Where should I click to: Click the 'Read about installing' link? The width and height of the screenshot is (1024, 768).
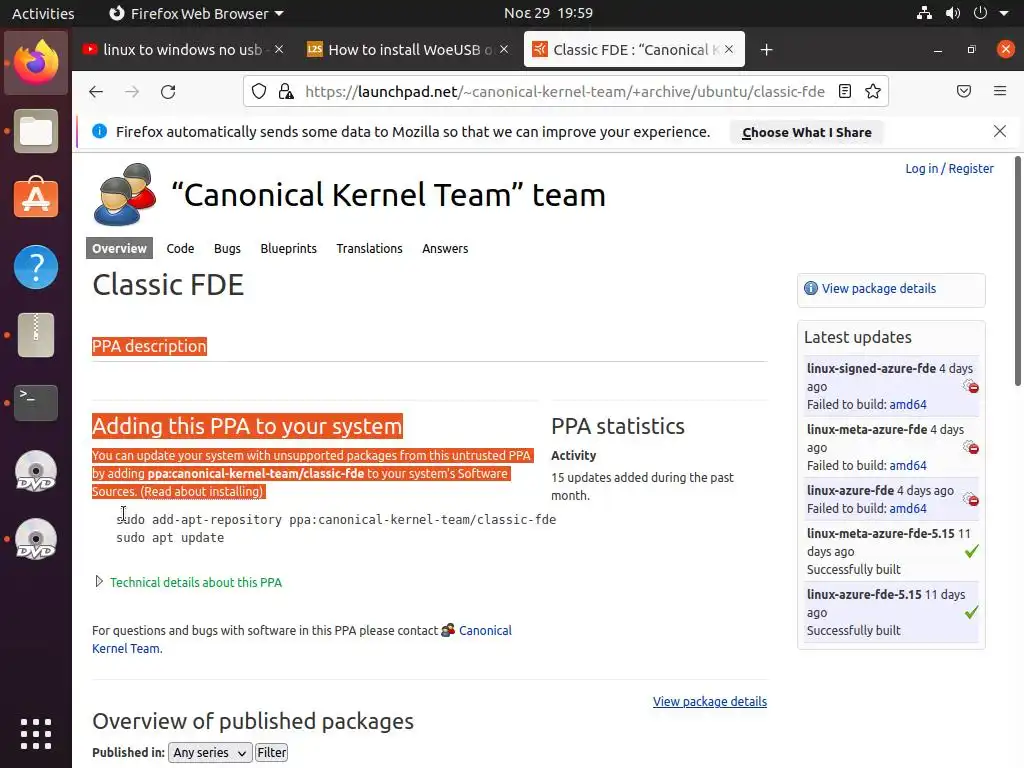point(203,491)
